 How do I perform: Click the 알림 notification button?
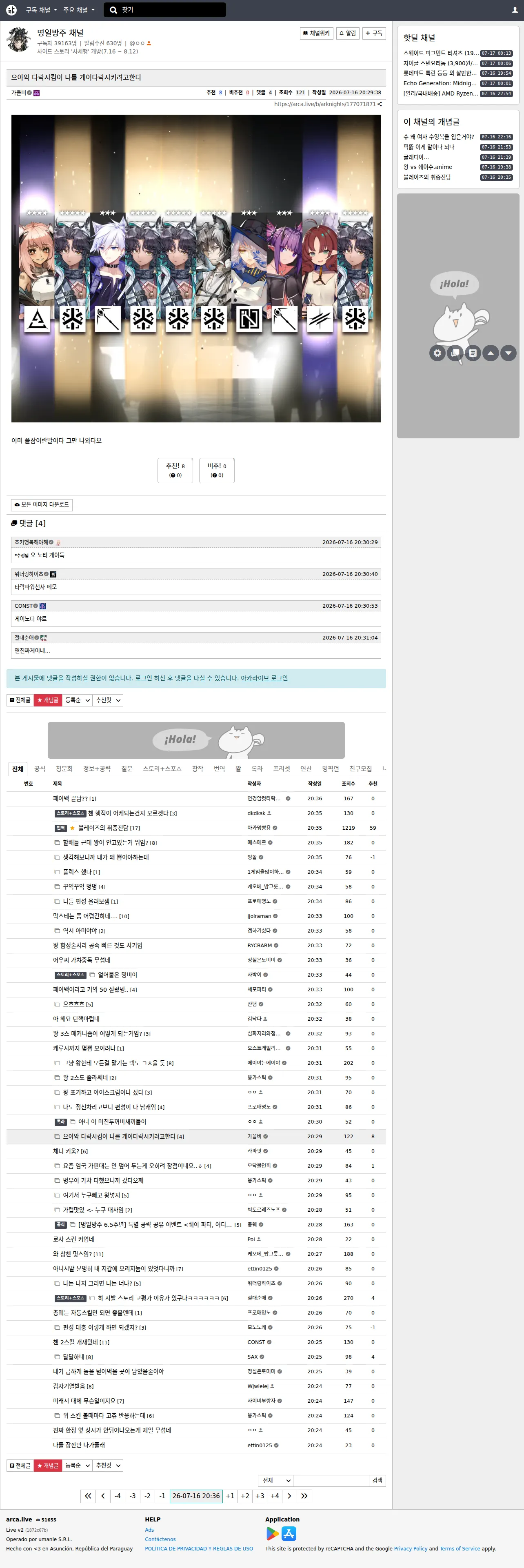tap(348, 33)
